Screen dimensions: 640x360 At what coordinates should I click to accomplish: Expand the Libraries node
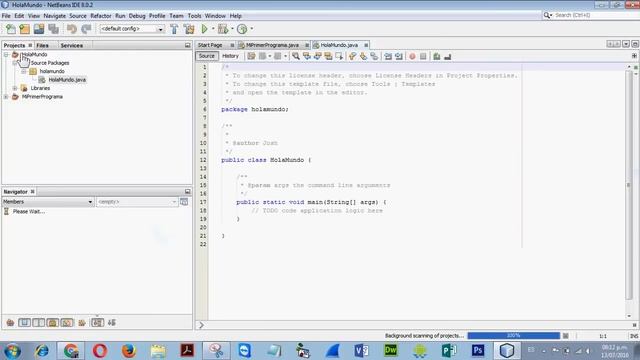15,88
